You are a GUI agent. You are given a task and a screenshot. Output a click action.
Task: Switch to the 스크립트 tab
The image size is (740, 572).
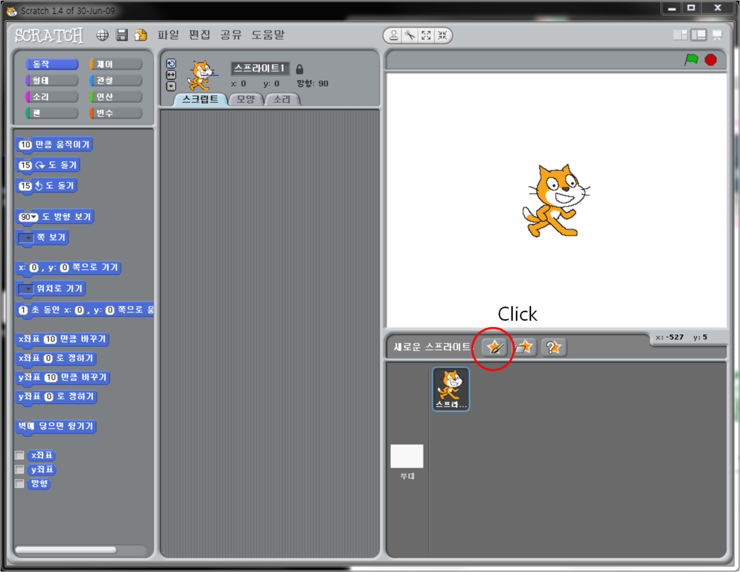coord(200,99)
